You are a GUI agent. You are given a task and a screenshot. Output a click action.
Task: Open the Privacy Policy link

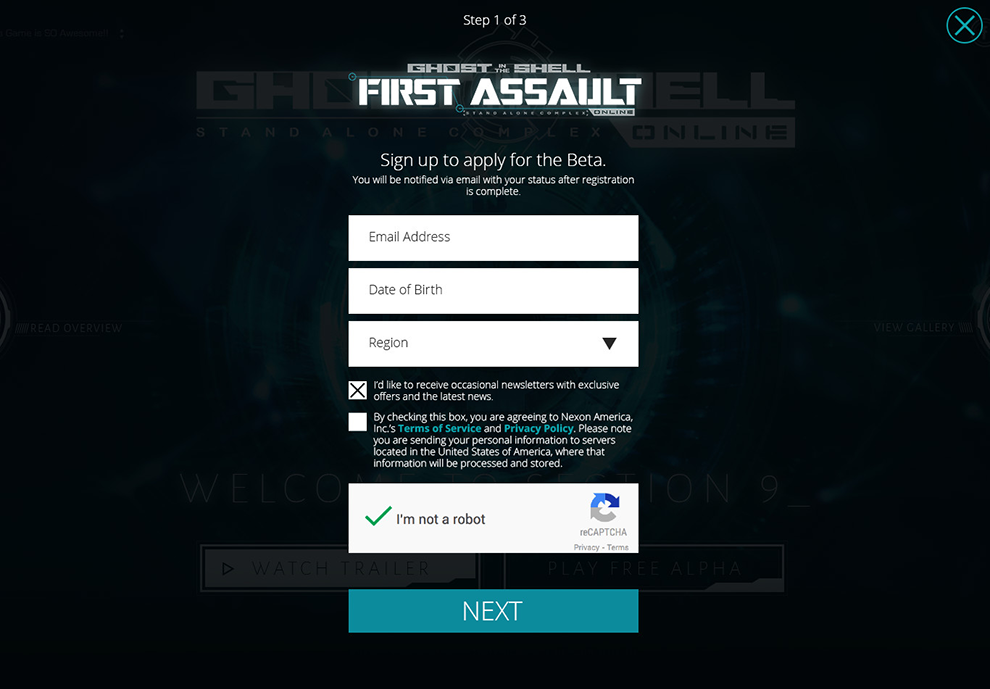[x=539, y=428]
